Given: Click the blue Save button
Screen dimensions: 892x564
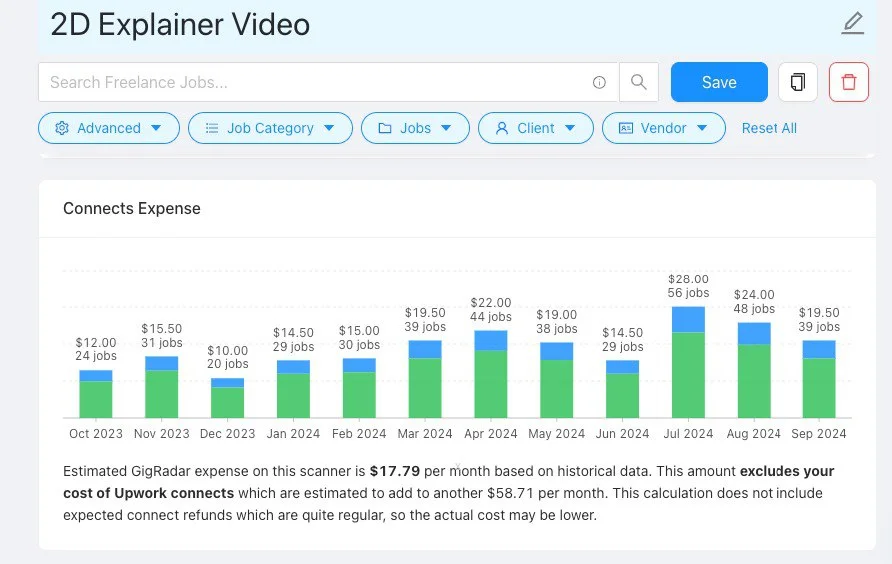Looking at the screenshot, I should 719,82.
